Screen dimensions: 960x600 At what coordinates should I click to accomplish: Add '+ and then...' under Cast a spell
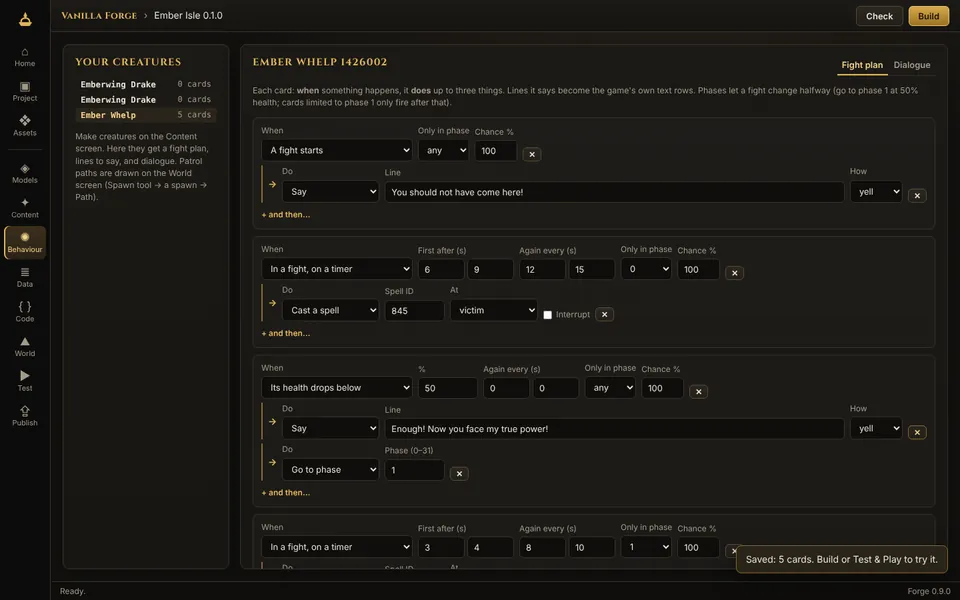coord(286,334)
